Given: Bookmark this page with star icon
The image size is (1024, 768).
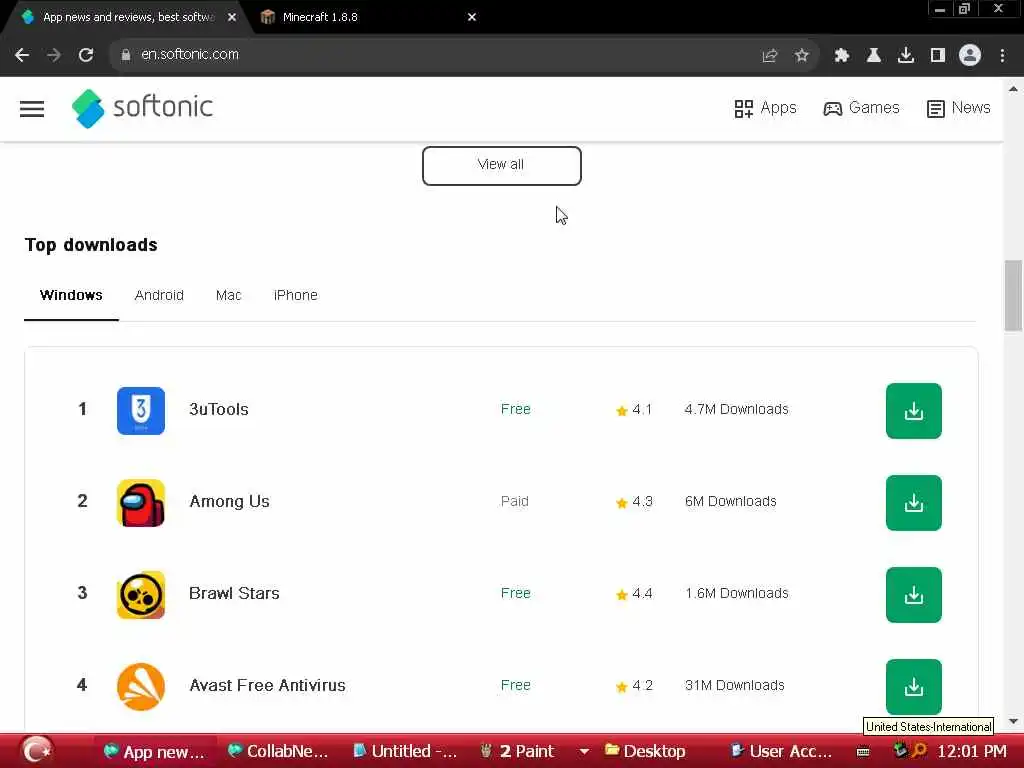Looking at the screenshot, I should 801,56.
